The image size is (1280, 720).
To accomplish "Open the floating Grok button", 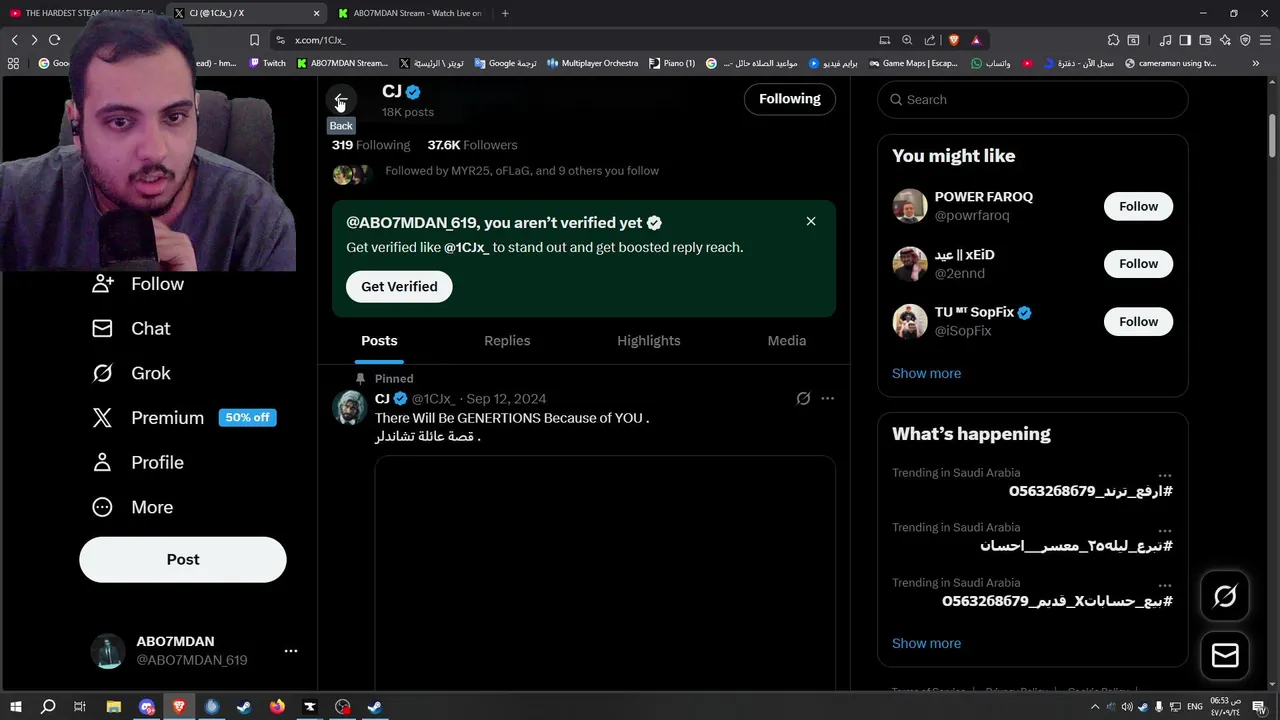I will tap(1225, 597).
